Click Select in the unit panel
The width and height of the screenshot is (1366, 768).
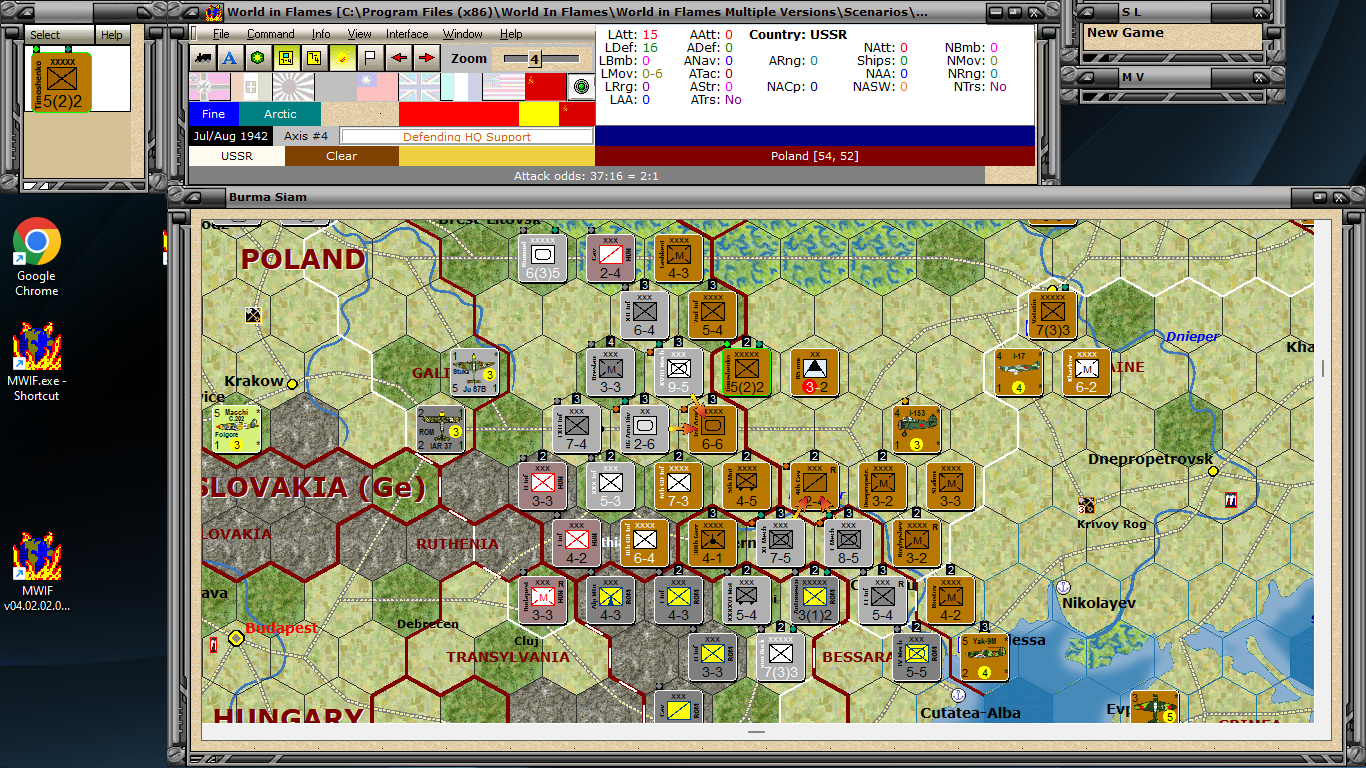(59, 35)
